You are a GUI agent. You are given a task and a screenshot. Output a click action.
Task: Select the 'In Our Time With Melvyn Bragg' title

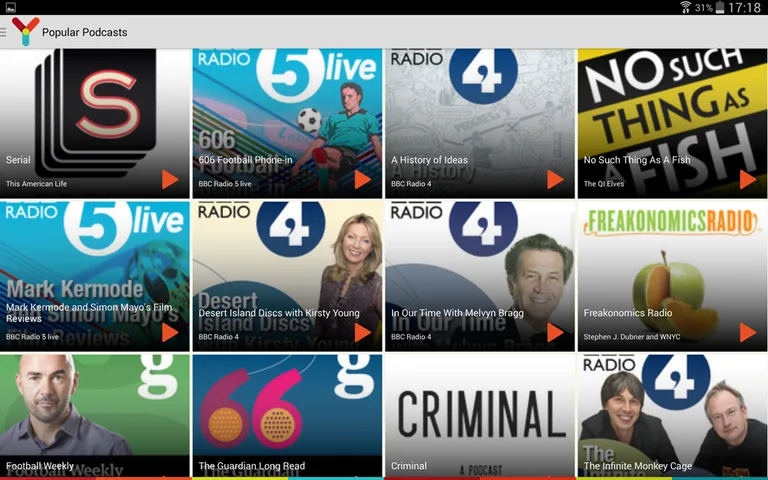(457, 312)
